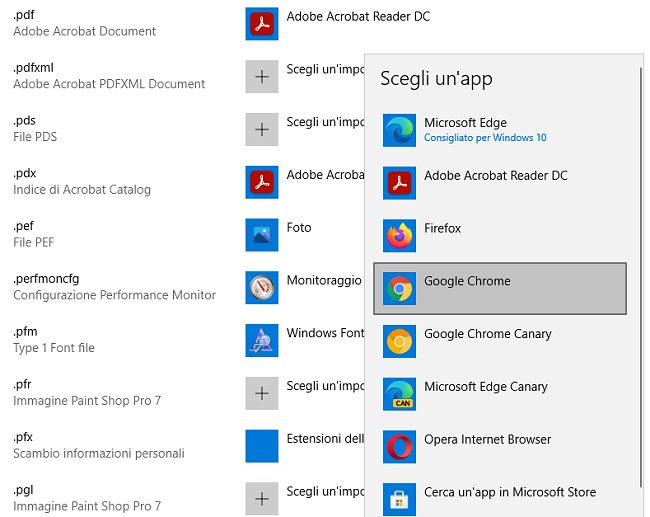
Task: Click Adobe Acrobat Document description
Action: [x=85, y=31]
